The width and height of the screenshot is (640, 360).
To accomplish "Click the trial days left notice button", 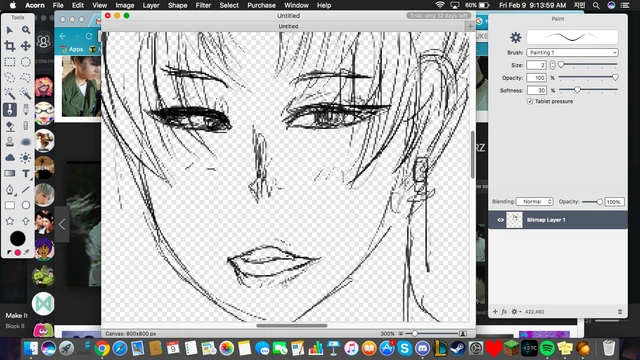I will click(x=438, y=16).
